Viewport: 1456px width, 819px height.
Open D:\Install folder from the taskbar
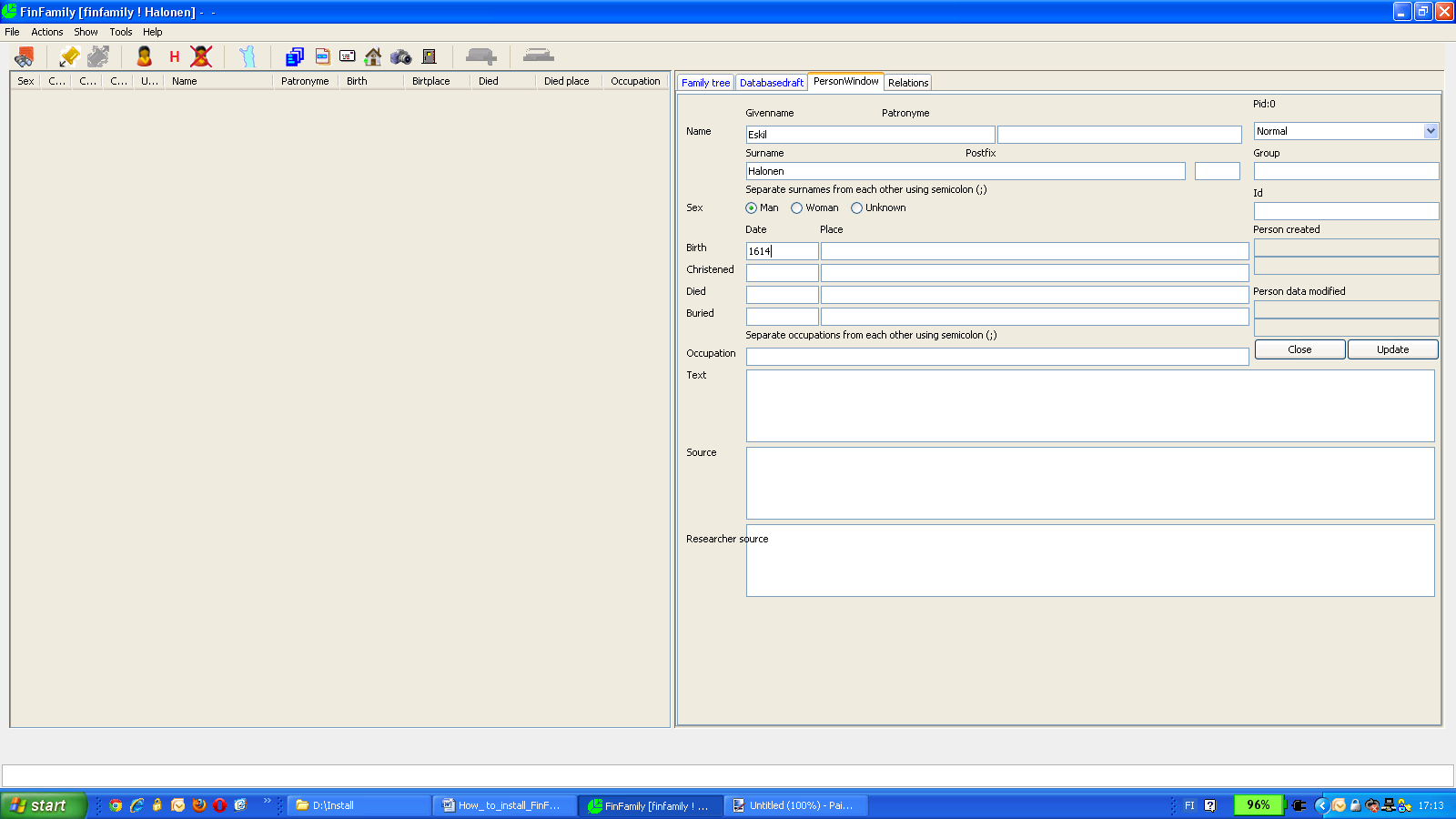pos(359,805)
